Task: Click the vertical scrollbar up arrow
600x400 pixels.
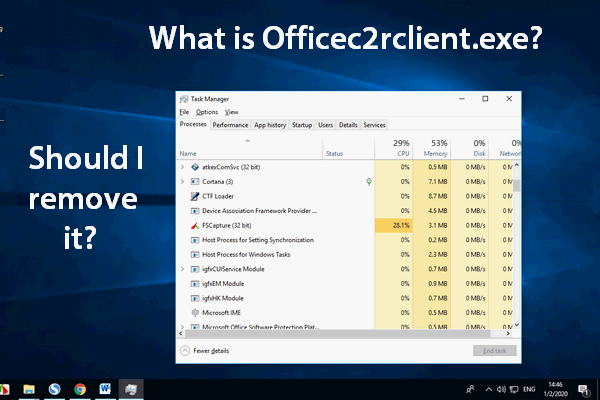Action: pyautogui.click(x=517, y=165)
